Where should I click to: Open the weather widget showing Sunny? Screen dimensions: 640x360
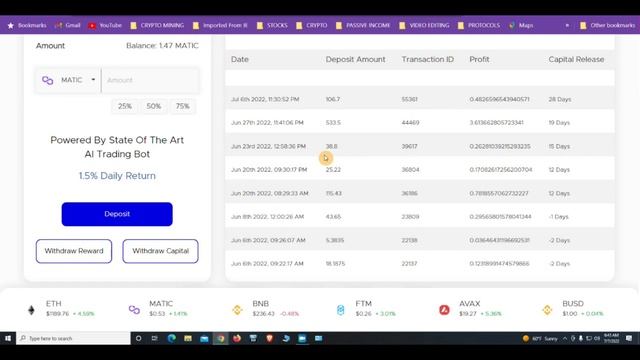tap(541, 338)
